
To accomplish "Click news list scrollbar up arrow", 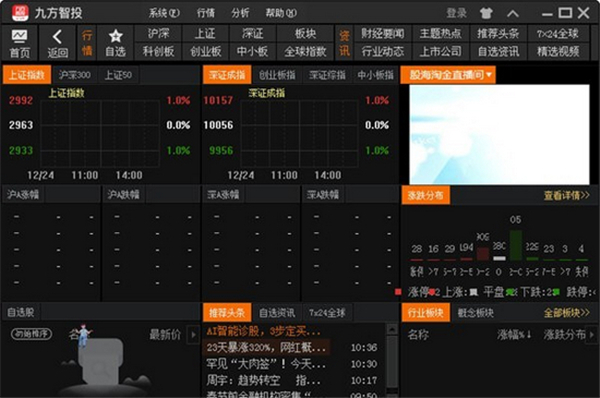I will [392, 329].
